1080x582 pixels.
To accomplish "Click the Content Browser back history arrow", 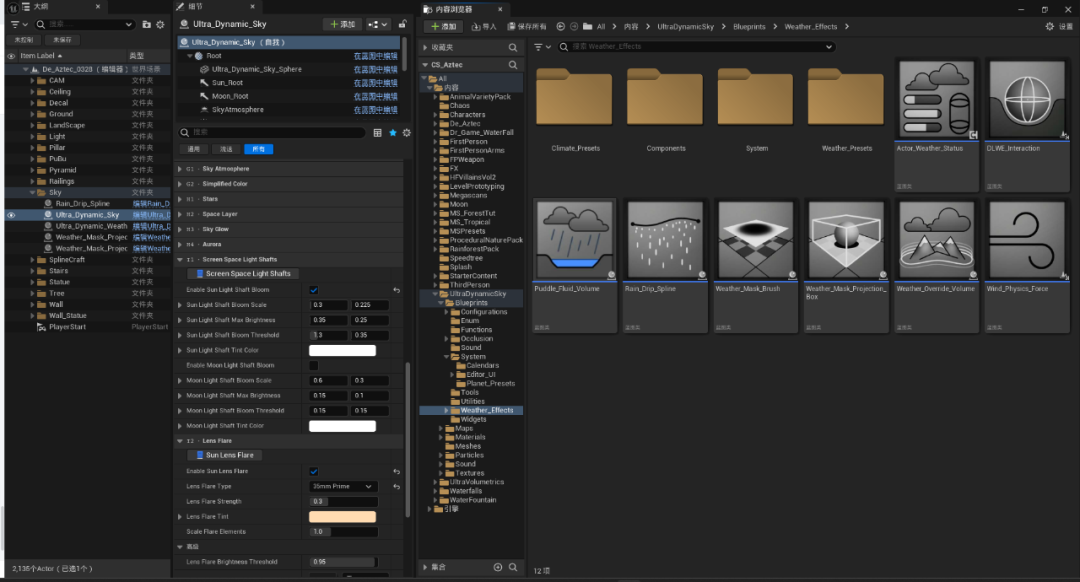I will tap(560, 26).
